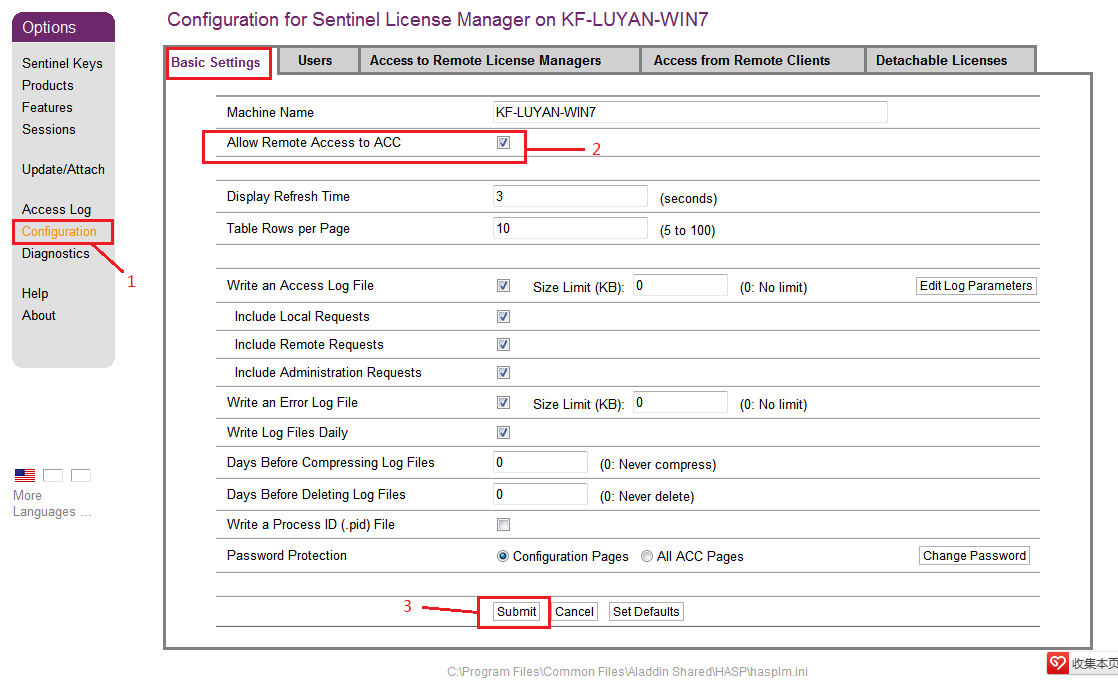This screenshot has height=681, width=1118.
Task: Select Configuration Pages password protection option
Action: pyautogui.click(x=503, y=556)
